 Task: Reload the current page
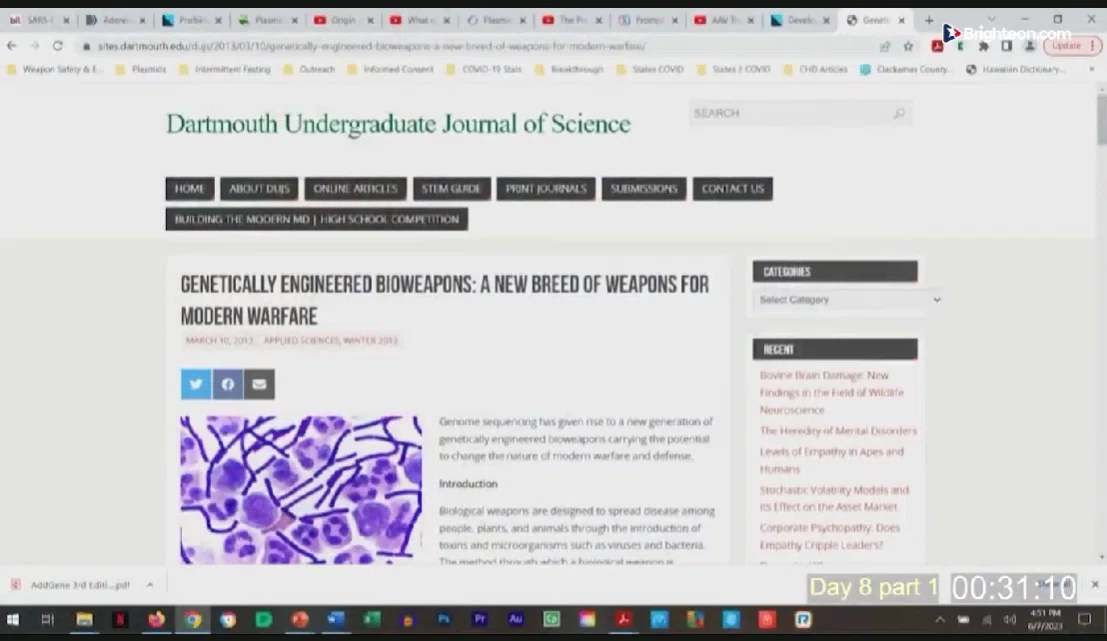pyautogui.click(x=58, y=46)
